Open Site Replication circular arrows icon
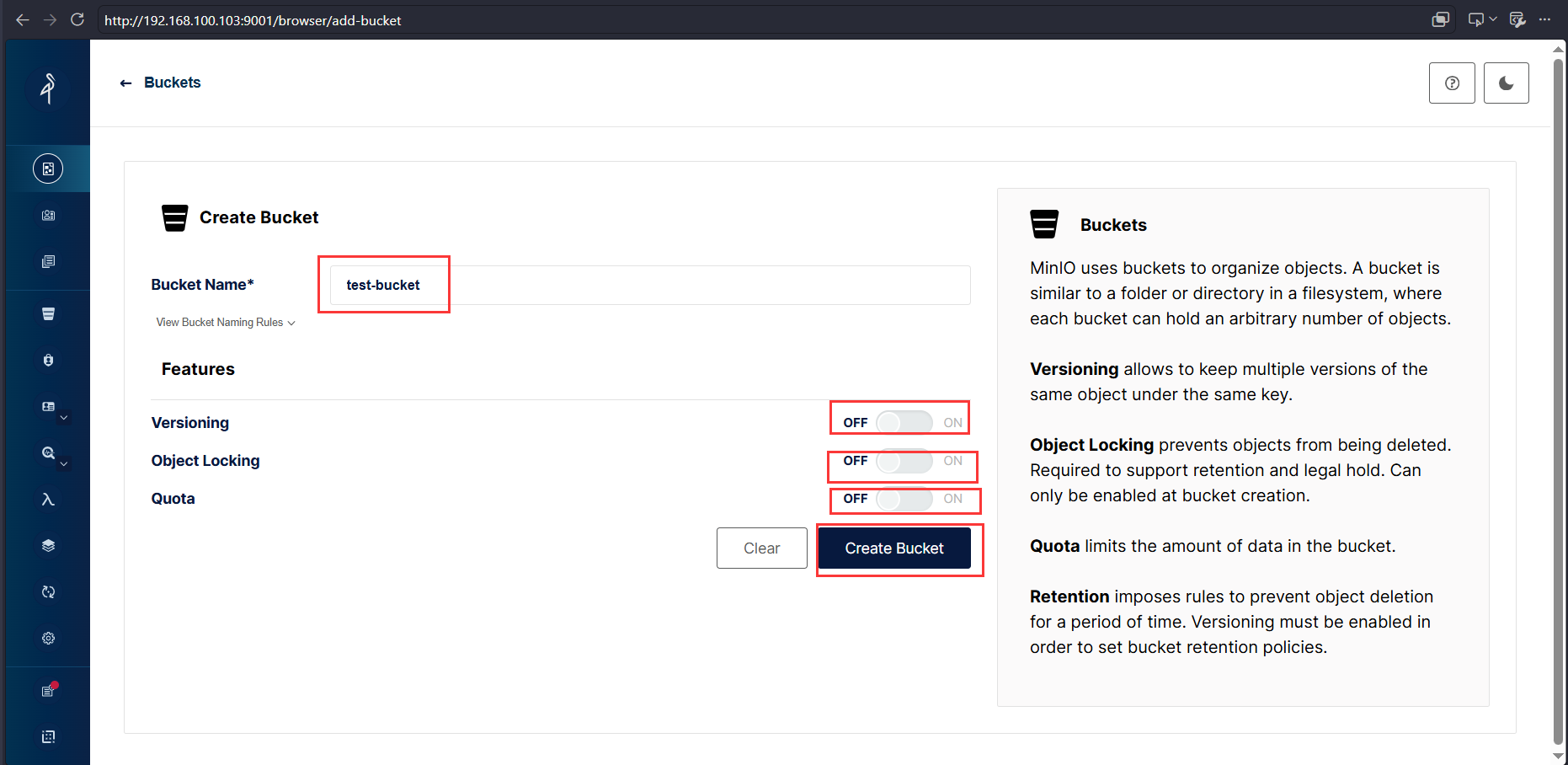1568x765 pixels. click(x=48, y=592)
